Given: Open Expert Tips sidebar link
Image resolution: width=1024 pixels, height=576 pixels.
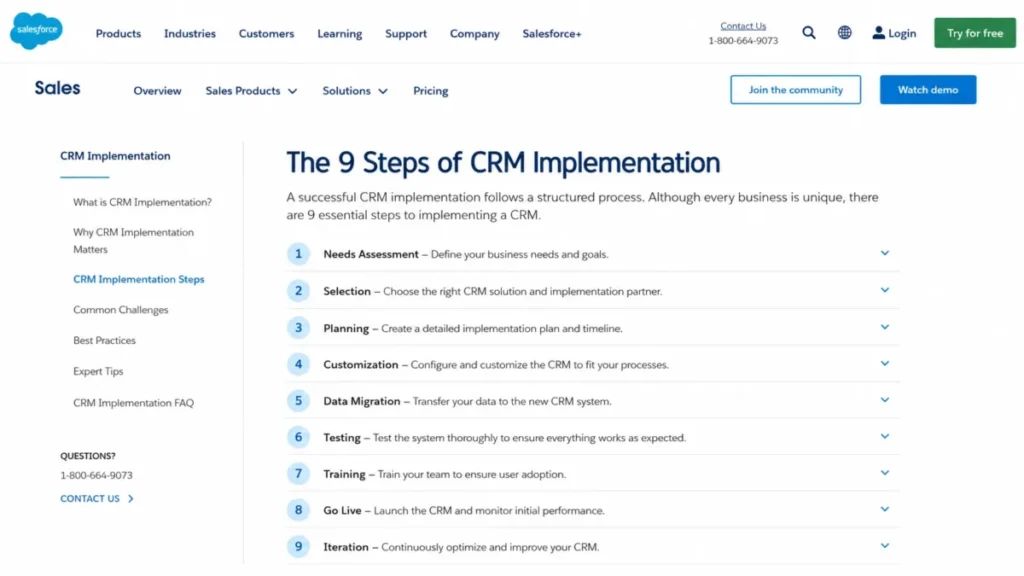Looking at the screenshot, I should point(98,372).
